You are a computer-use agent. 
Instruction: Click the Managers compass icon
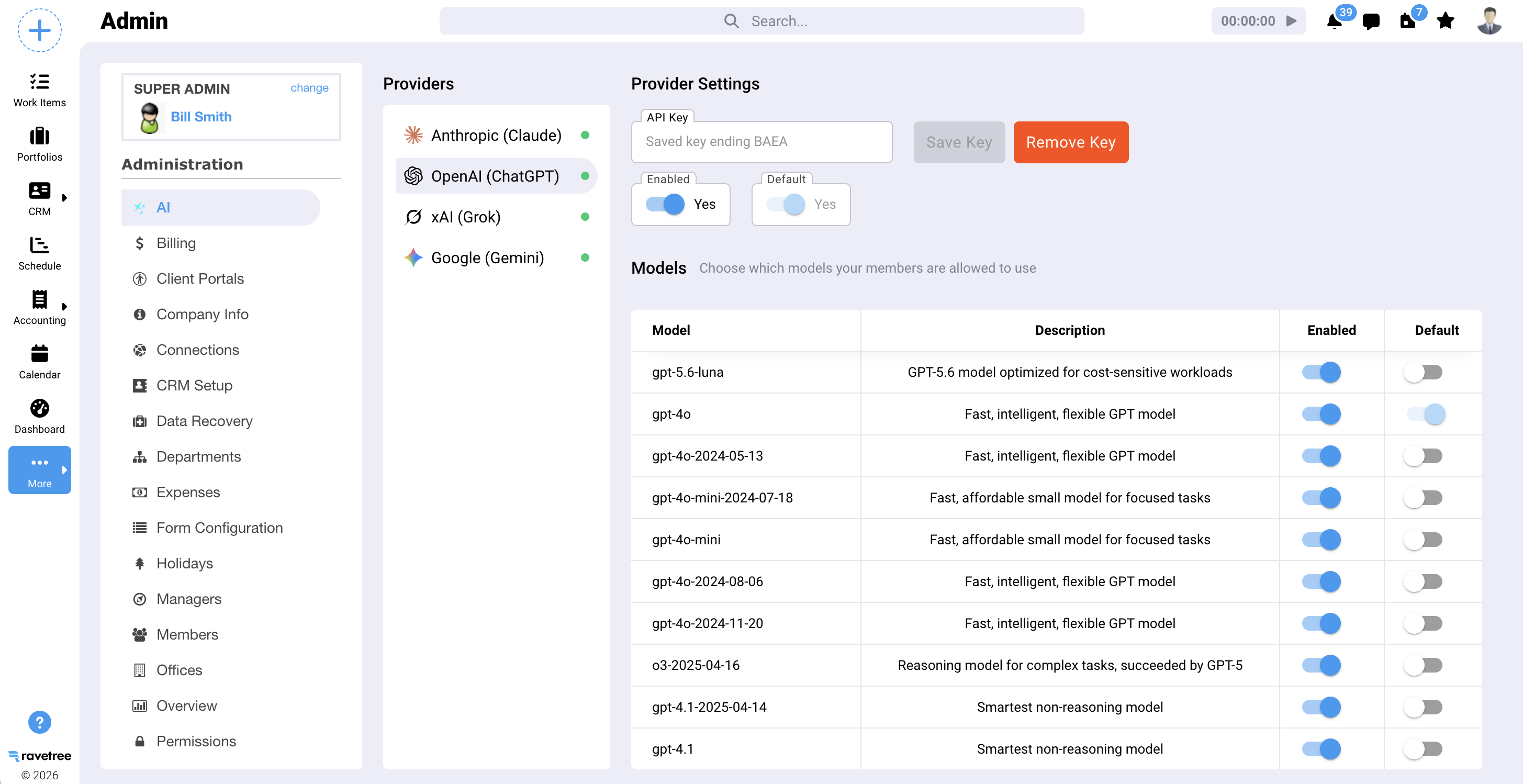[140, 599]
